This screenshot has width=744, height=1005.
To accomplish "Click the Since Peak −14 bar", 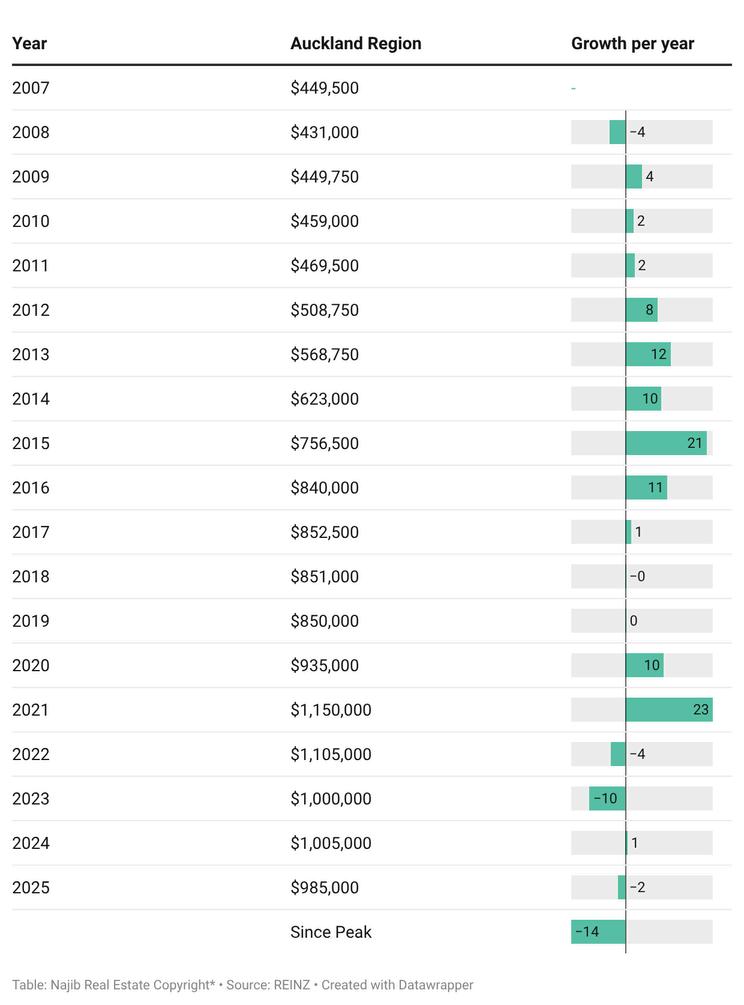I will (x=598, y=932).
